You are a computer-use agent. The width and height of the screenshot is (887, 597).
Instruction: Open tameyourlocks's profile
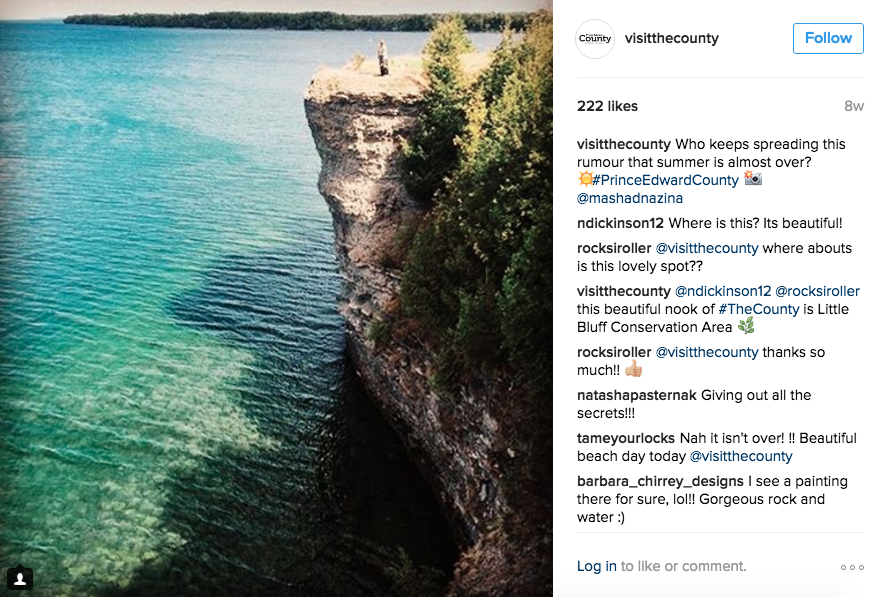(626, 438)
